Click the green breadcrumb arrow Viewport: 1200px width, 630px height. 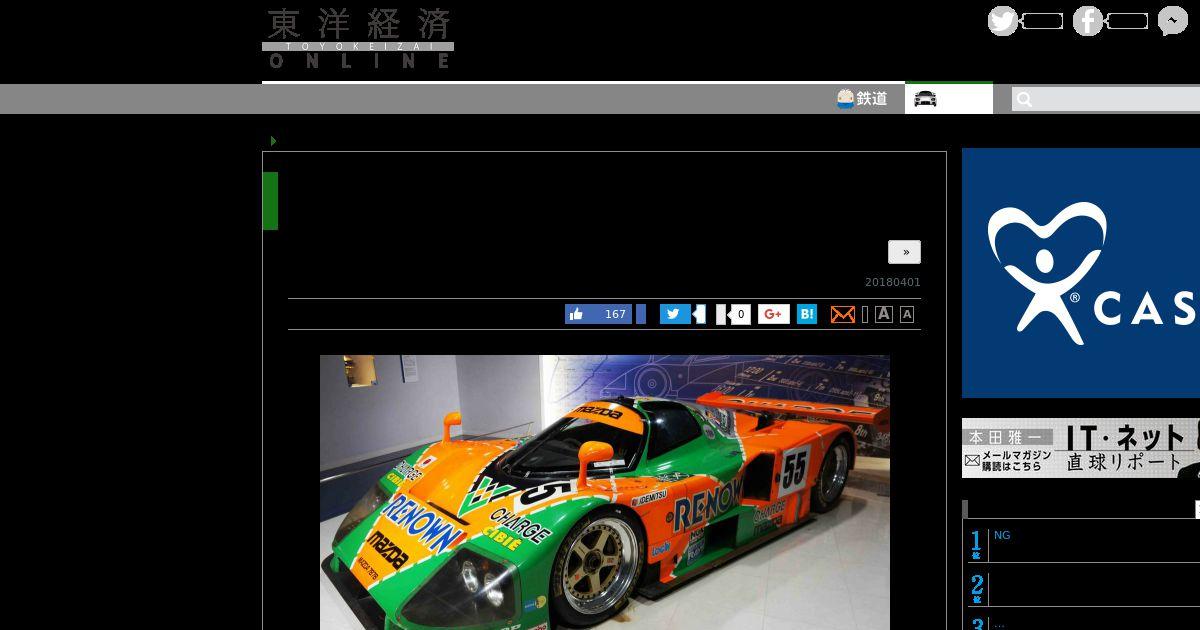(274, 141)
